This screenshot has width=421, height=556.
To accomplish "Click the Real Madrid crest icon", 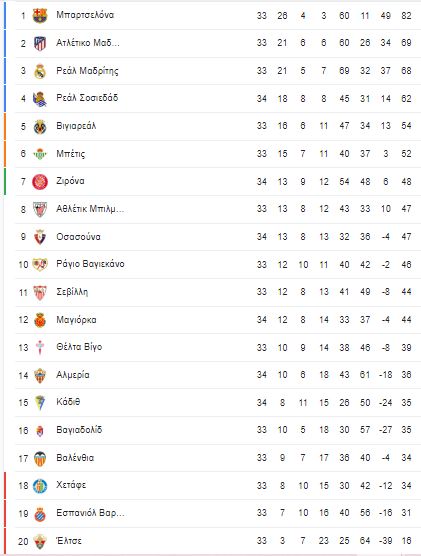I will pyautogui.click(x=40, y=71).
